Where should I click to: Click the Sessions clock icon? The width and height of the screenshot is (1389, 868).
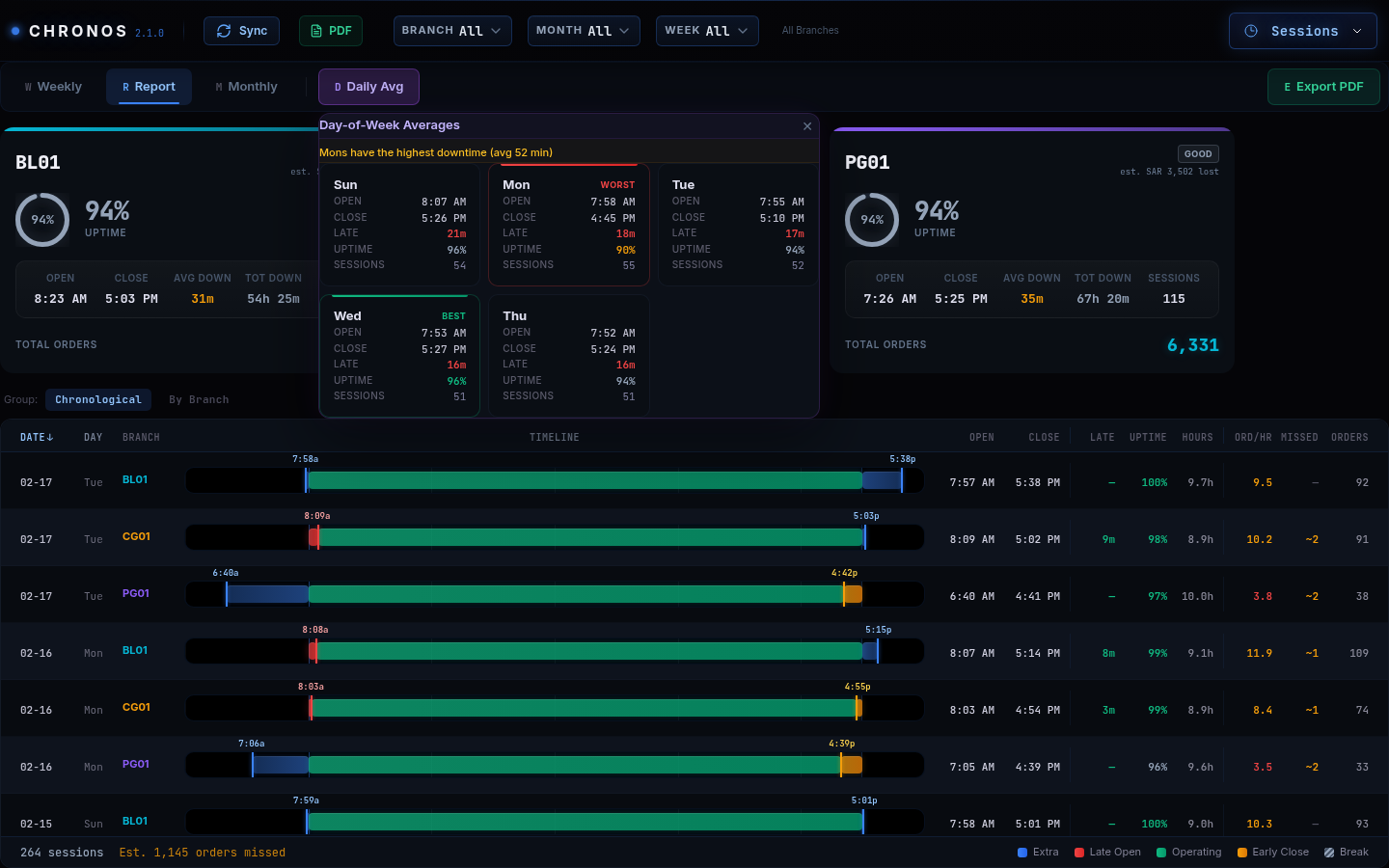tap(1251, 31)
